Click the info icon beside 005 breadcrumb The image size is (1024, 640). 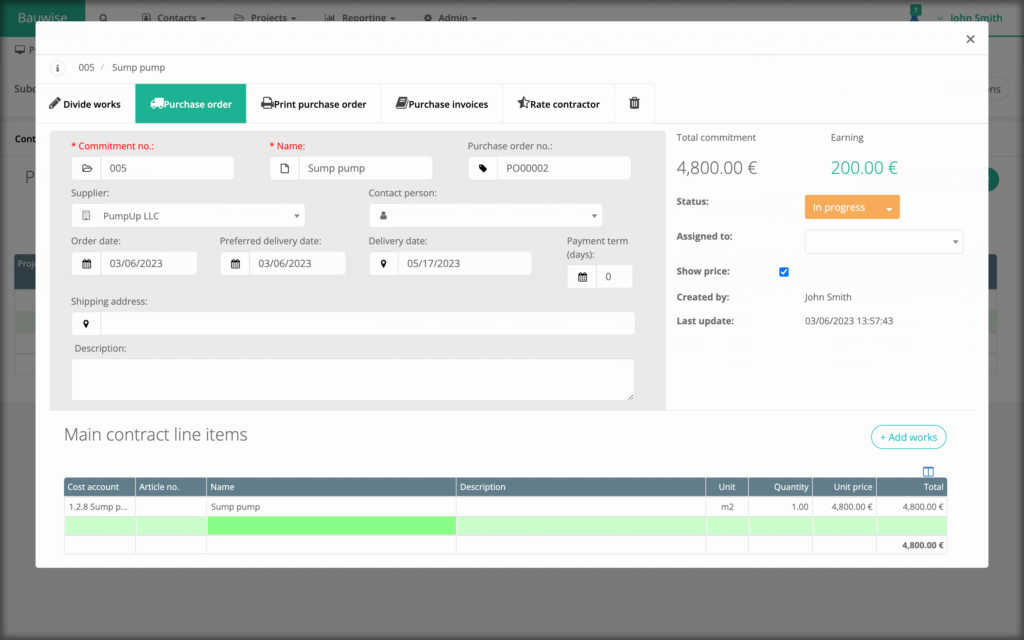tap(57, 68)
